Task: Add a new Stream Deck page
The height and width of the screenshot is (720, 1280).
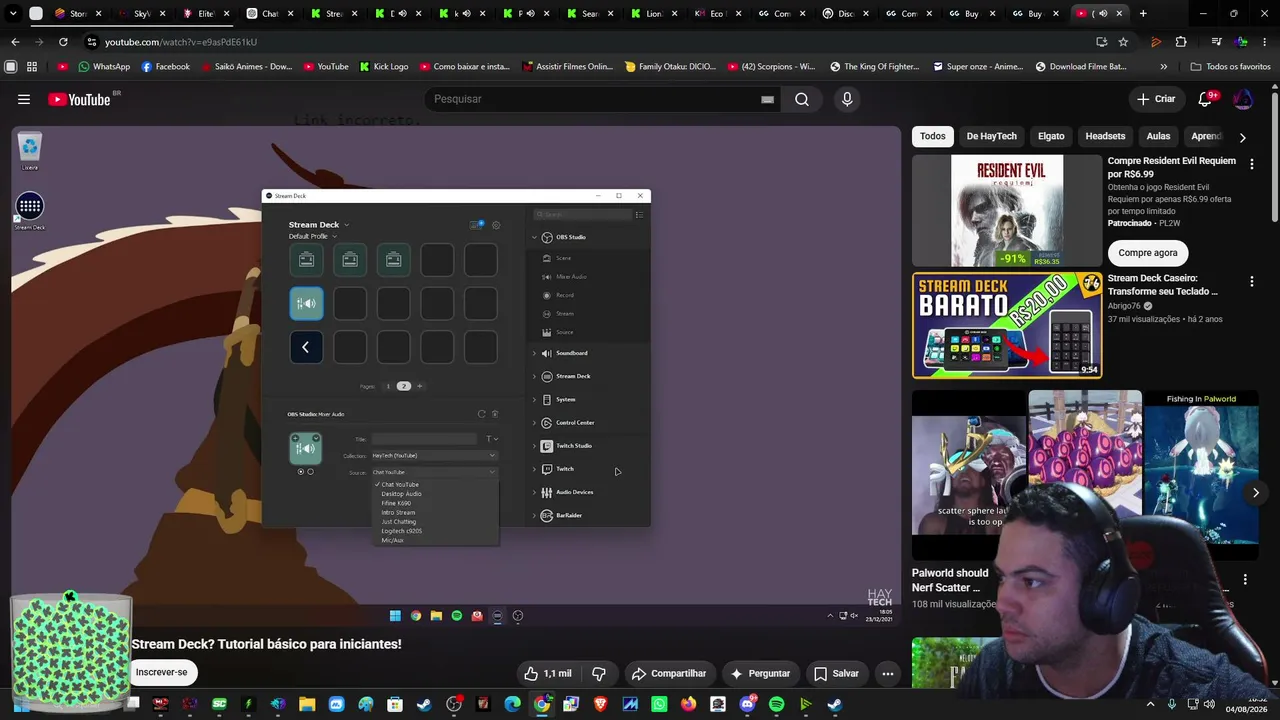Action: (x=419, y=386)
